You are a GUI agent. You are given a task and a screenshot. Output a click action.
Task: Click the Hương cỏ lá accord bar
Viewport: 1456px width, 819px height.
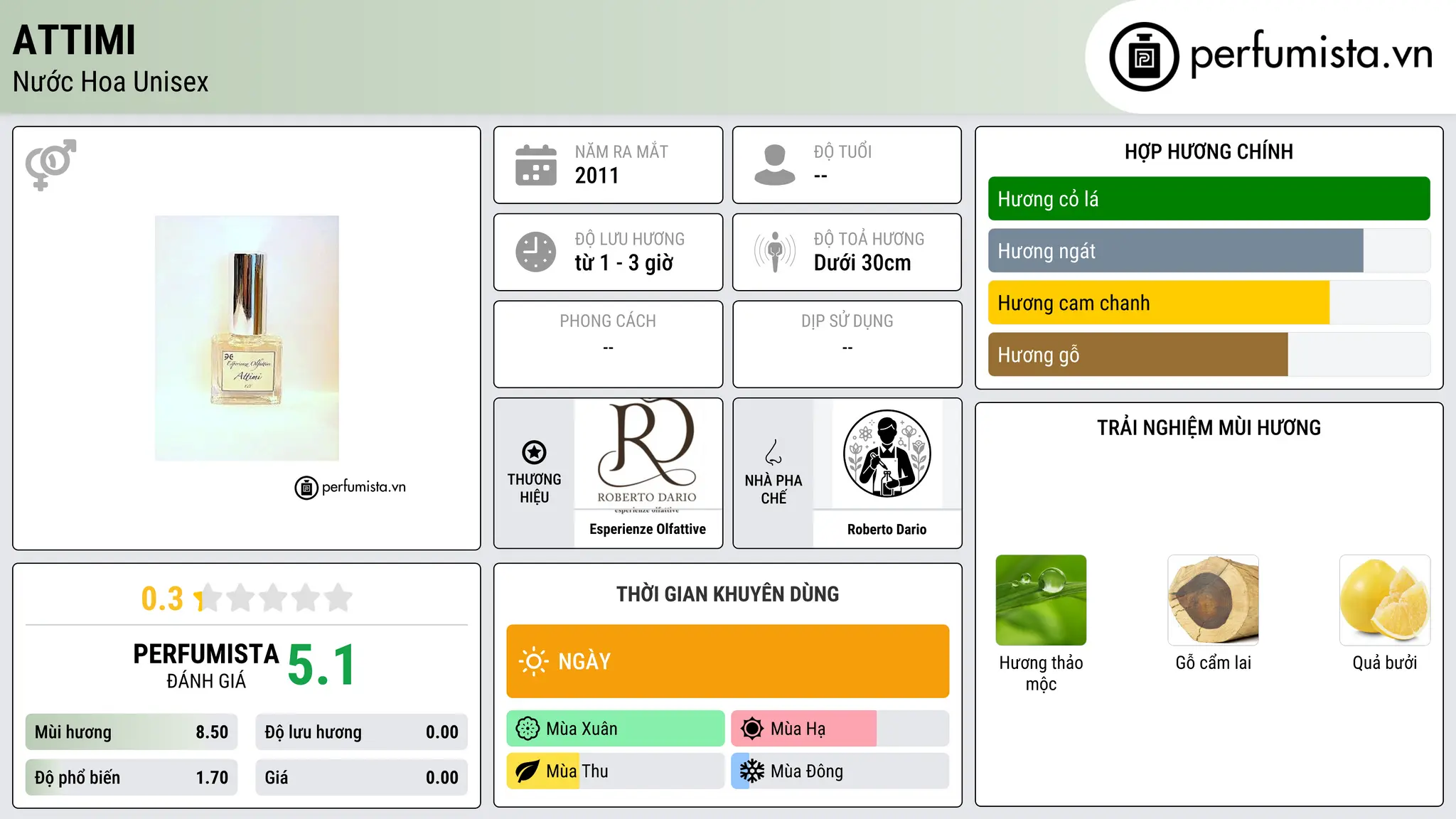(1209, 199)
